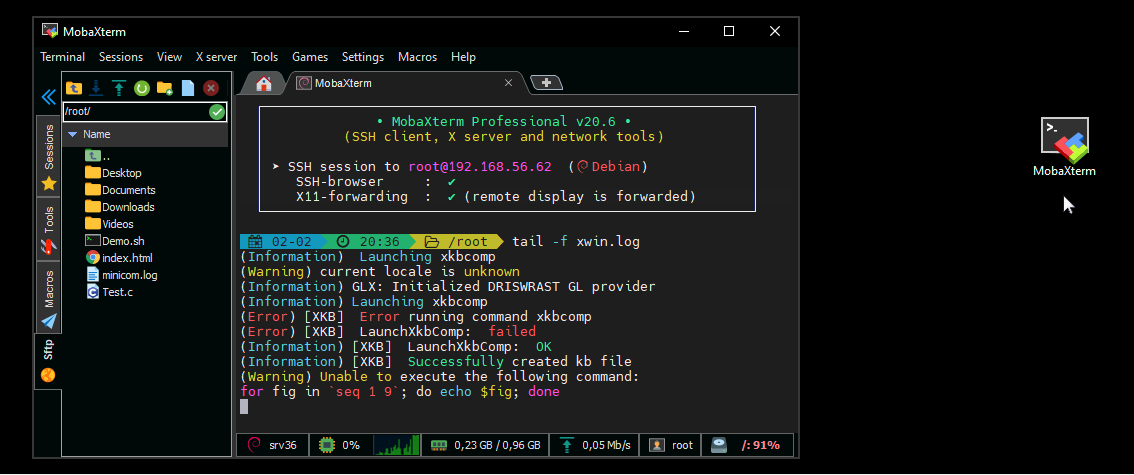Open the X server menu
Screen dimensions: 1134x475
coord(216,57)
